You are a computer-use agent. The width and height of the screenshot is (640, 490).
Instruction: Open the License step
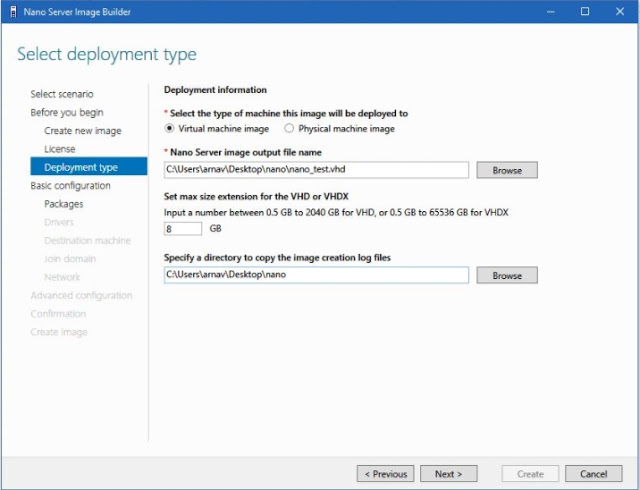point(59,149)
